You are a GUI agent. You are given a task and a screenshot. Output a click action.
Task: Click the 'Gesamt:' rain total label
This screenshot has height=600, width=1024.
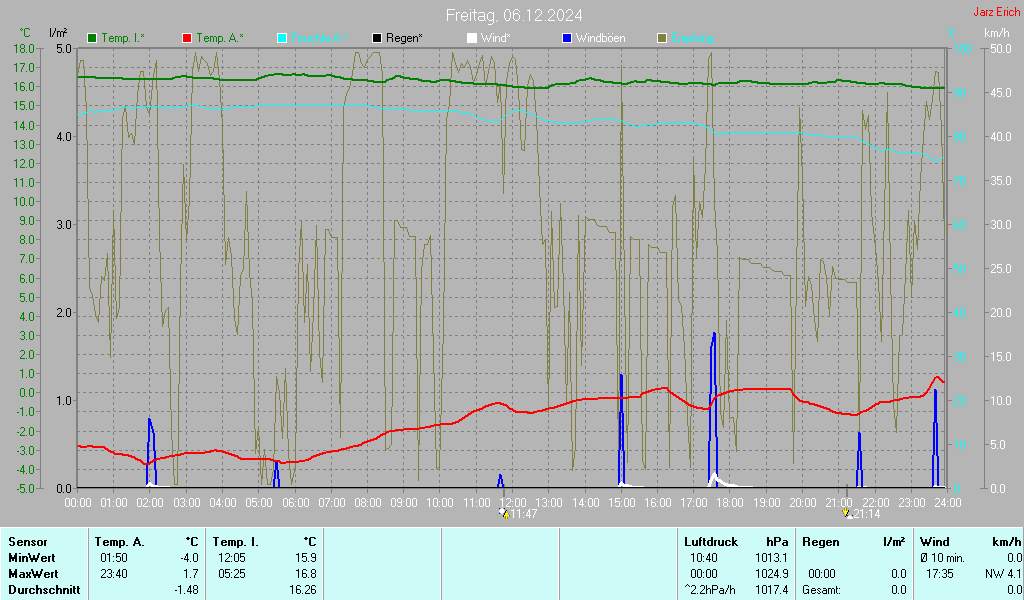point(822,590)
